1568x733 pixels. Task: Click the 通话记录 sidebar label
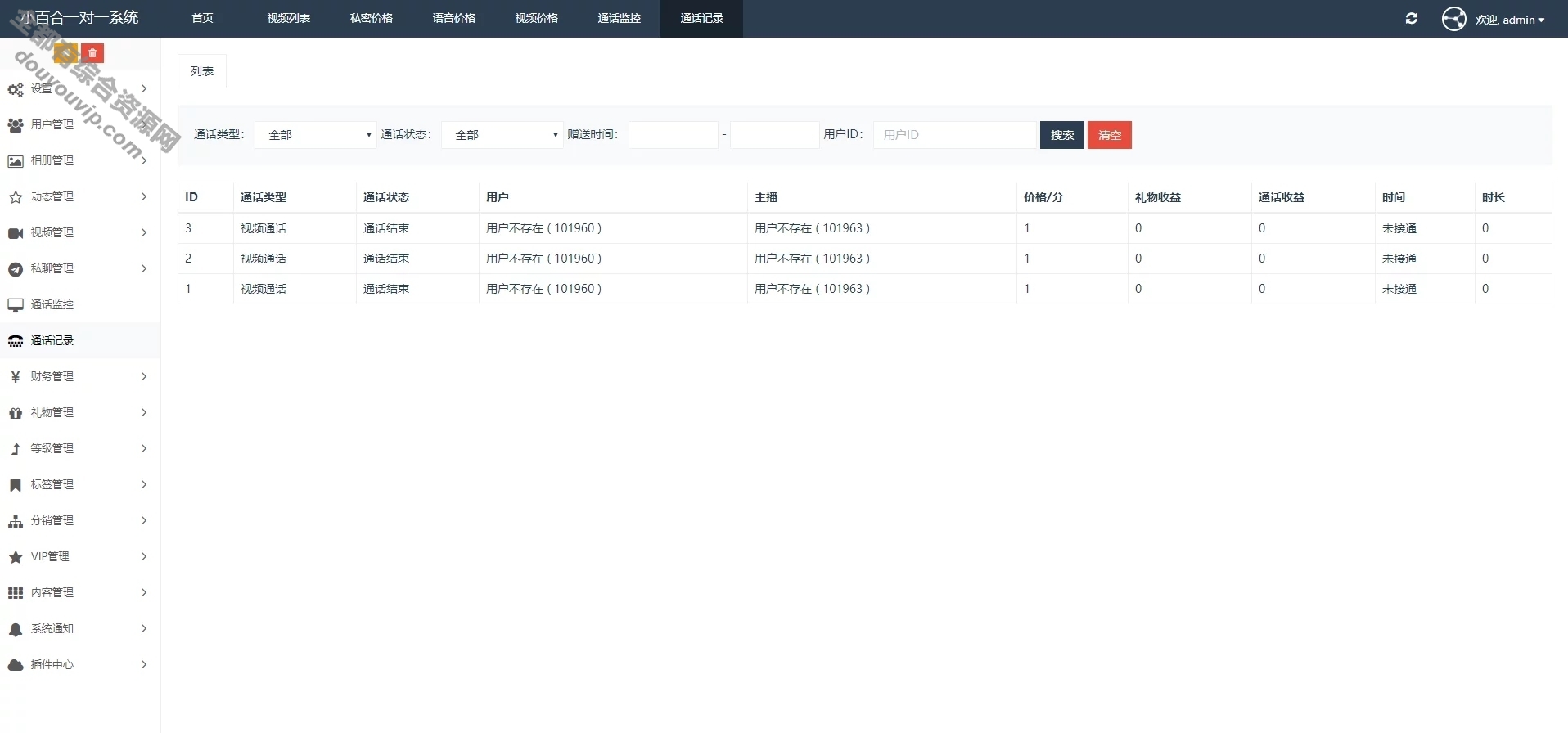click(52, 340)
